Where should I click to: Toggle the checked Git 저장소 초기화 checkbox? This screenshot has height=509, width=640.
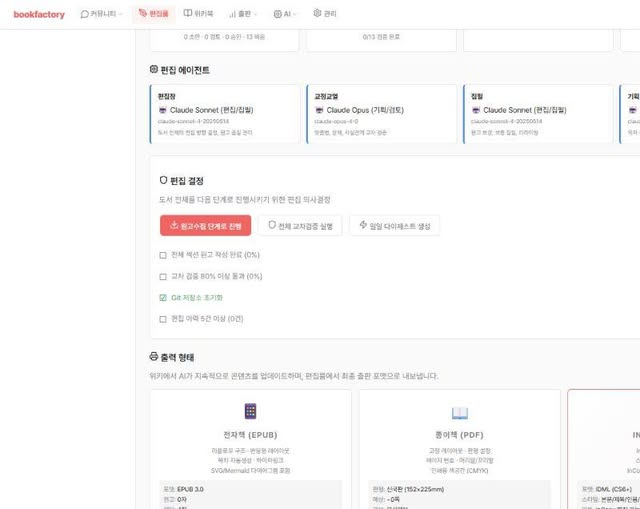click(x=163, y=298)
